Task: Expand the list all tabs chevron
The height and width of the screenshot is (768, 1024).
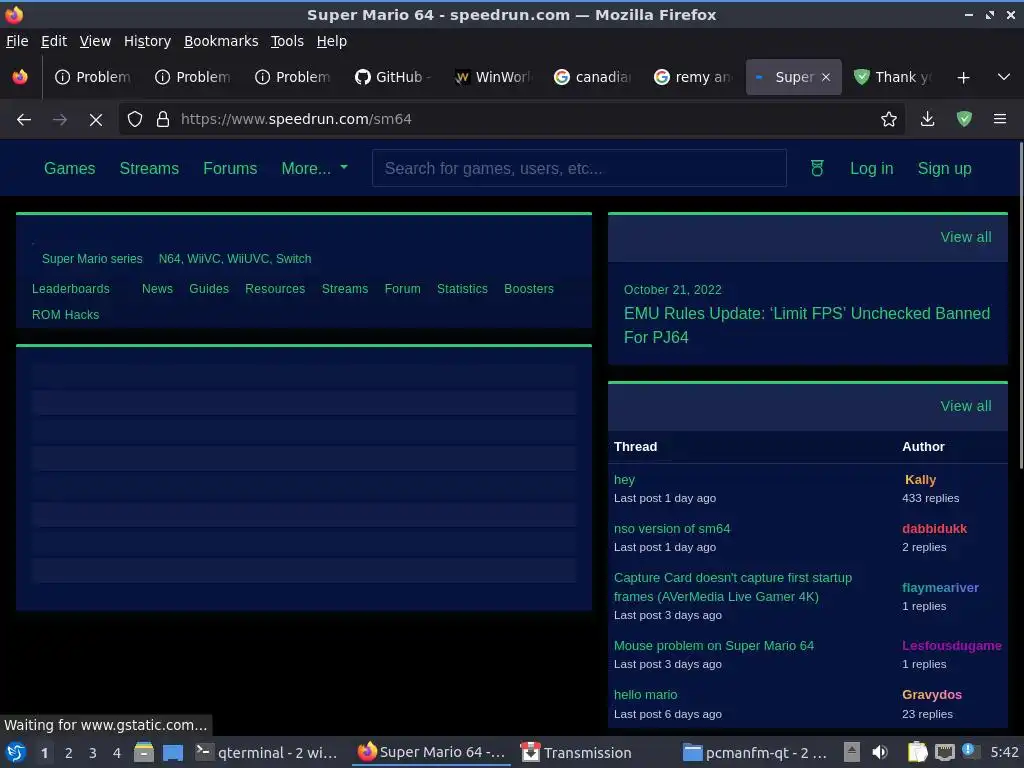Action: (1004, 77)
